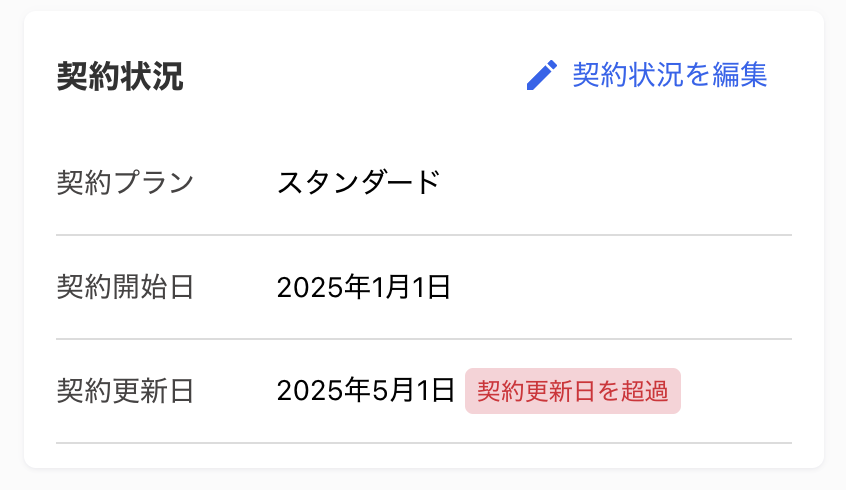Image resolution: width=846 pixels, height=490 pixels.
Task: Open the 契約状況を編集 link
Action: click(x=646, y=75)
